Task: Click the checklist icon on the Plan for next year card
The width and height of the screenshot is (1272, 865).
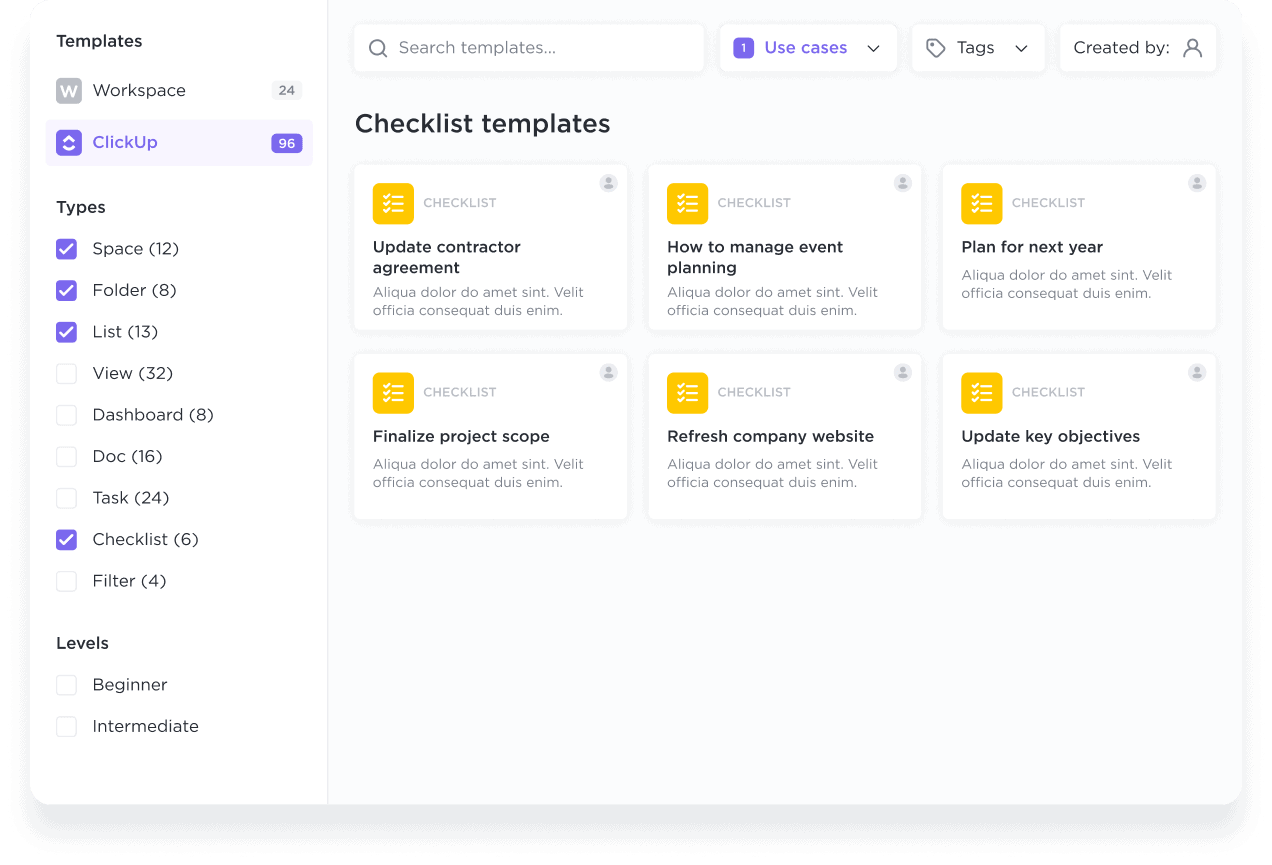Action: (981, 203)
